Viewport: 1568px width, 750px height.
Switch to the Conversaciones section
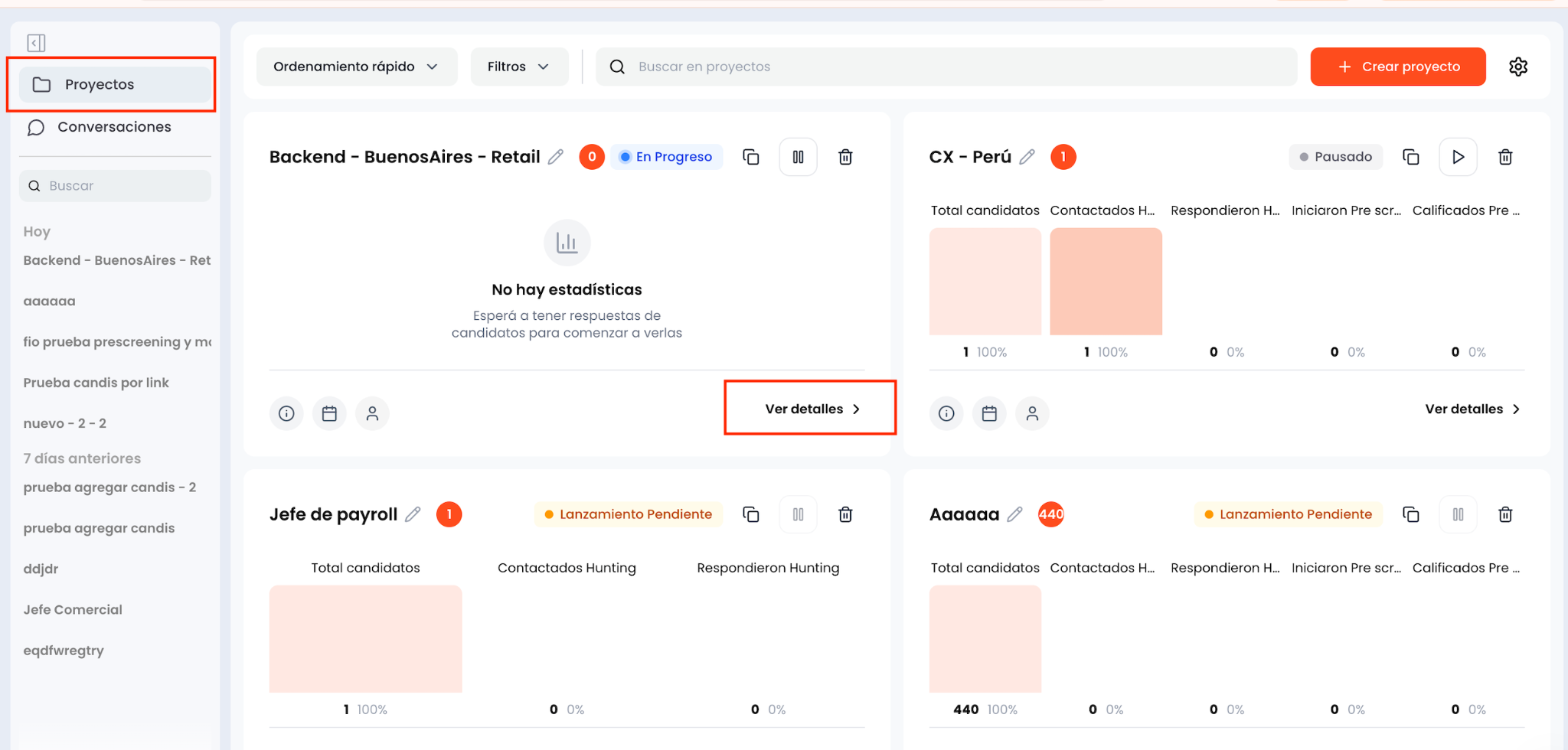[115, 127]
